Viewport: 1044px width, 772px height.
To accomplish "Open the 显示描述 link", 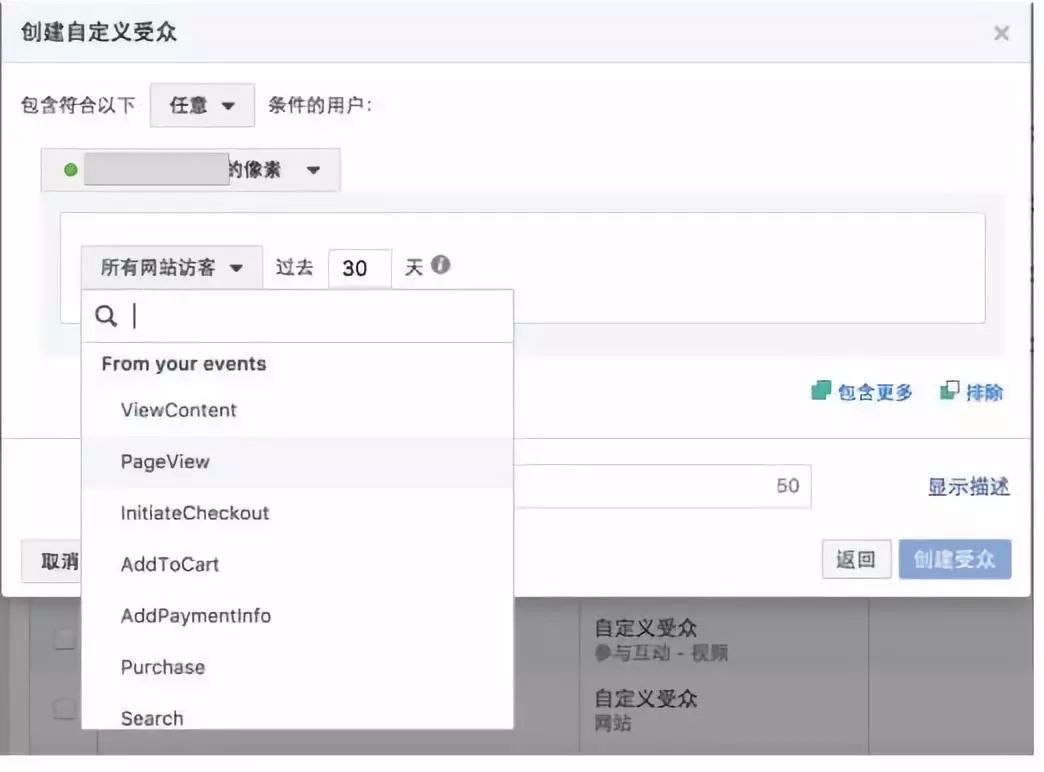I will coord(968,487).
